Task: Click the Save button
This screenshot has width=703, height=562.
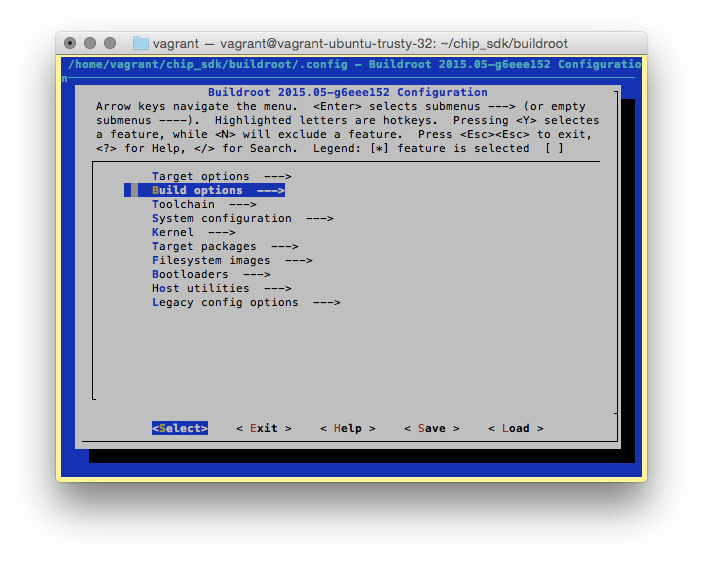Action: pos(432,428)
